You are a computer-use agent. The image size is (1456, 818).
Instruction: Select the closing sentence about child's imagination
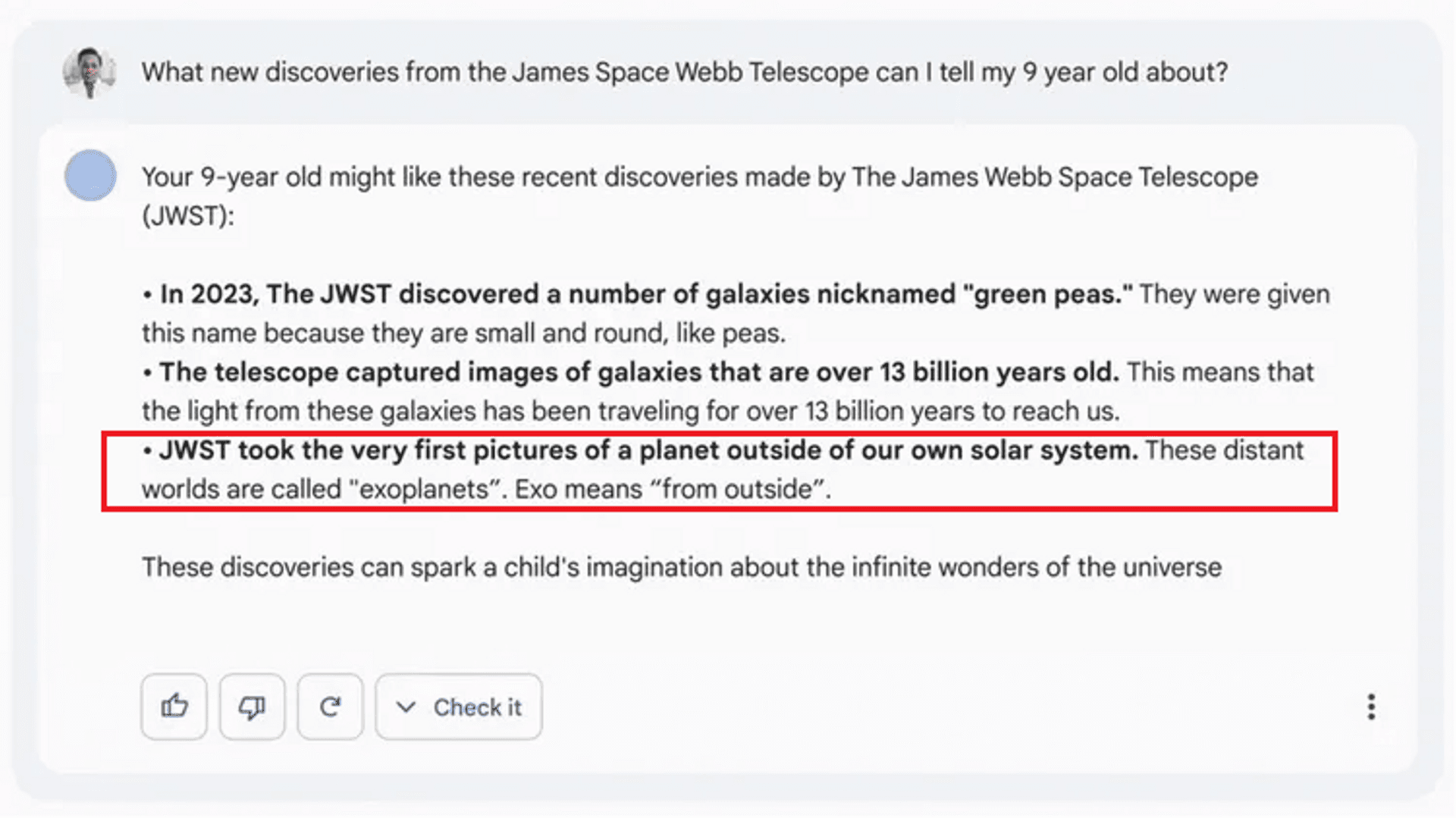click(680, 566)
